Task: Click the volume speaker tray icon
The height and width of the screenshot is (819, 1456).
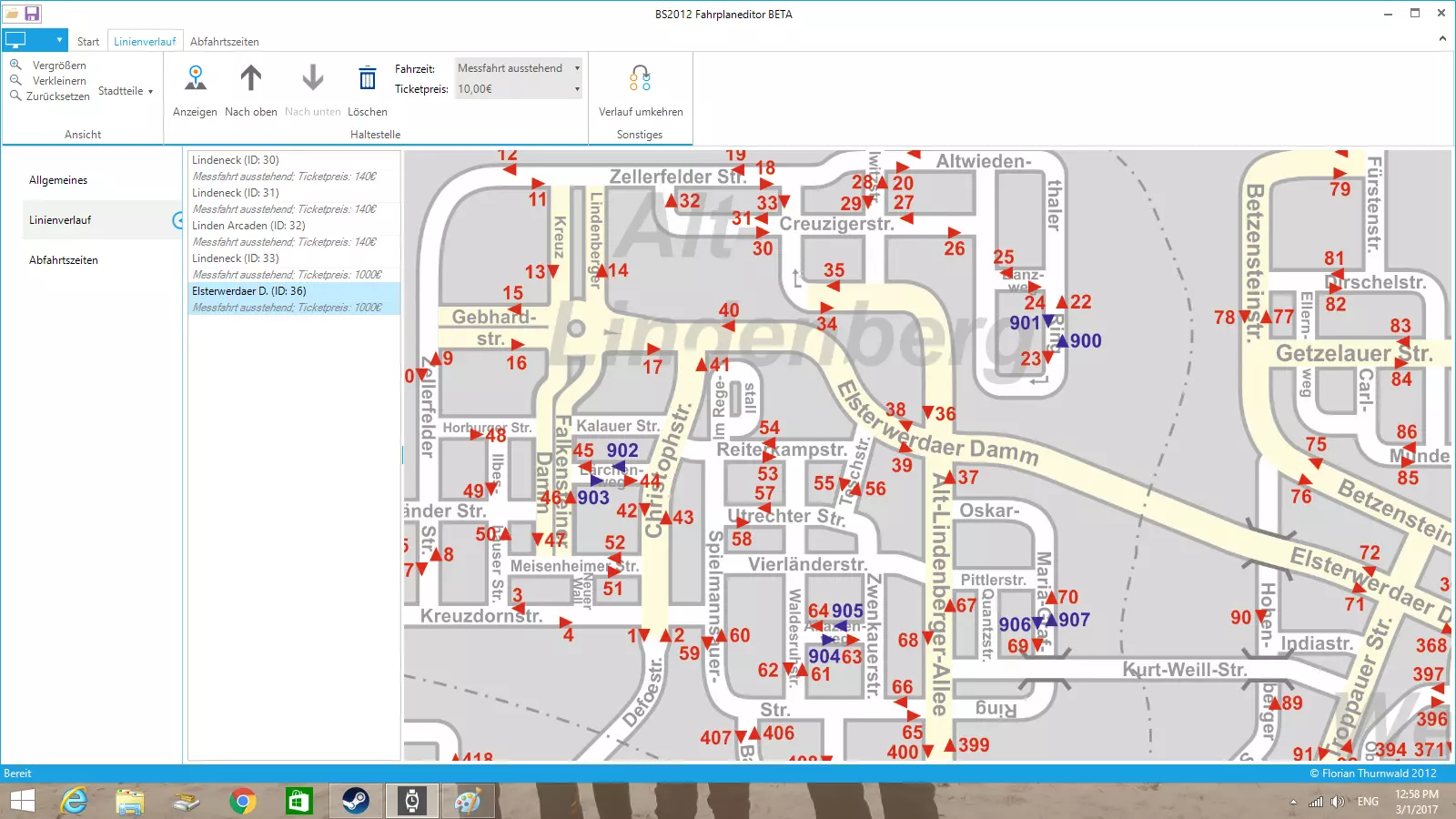Action: [1337, 802]
